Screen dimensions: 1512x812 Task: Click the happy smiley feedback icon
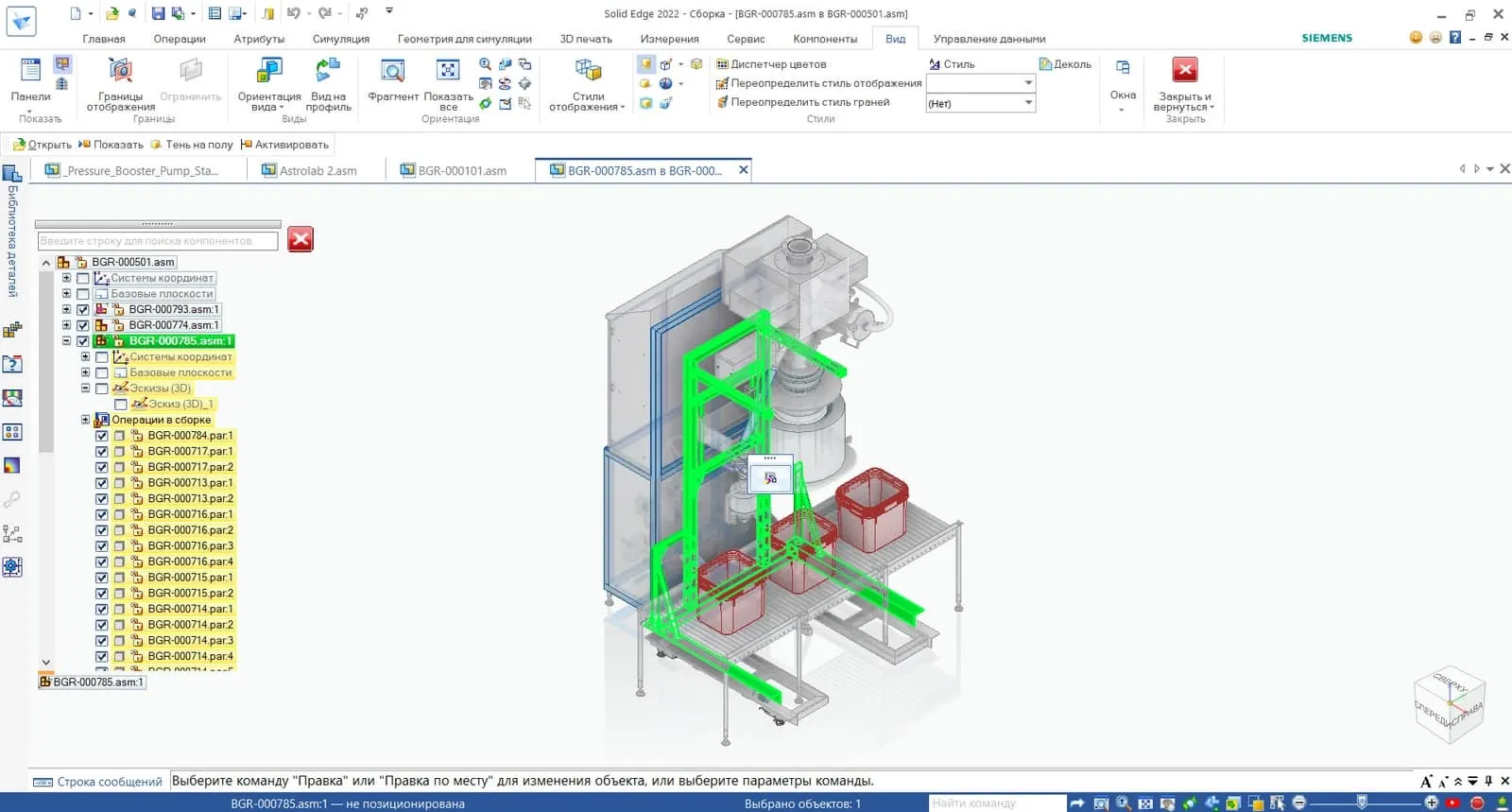[1416, 38]
